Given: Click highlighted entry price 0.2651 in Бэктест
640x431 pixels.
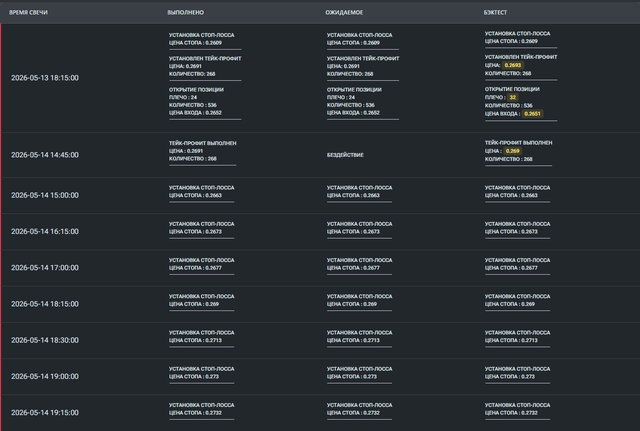Looking at the screenshot, I should tap(532, 114).
